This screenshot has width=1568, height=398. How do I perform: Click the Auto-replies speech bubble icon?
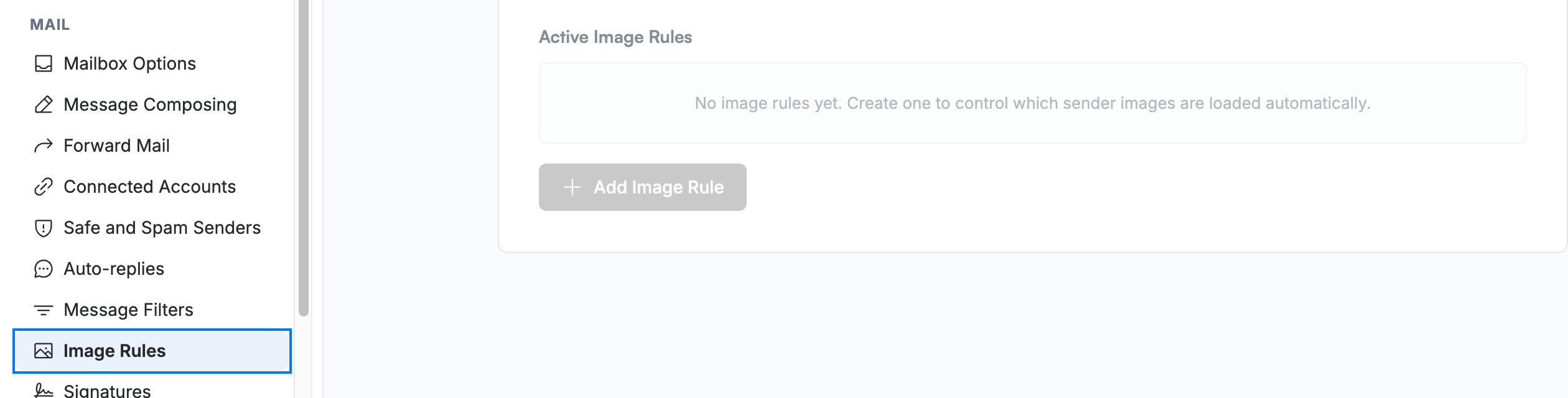[44, 269]
